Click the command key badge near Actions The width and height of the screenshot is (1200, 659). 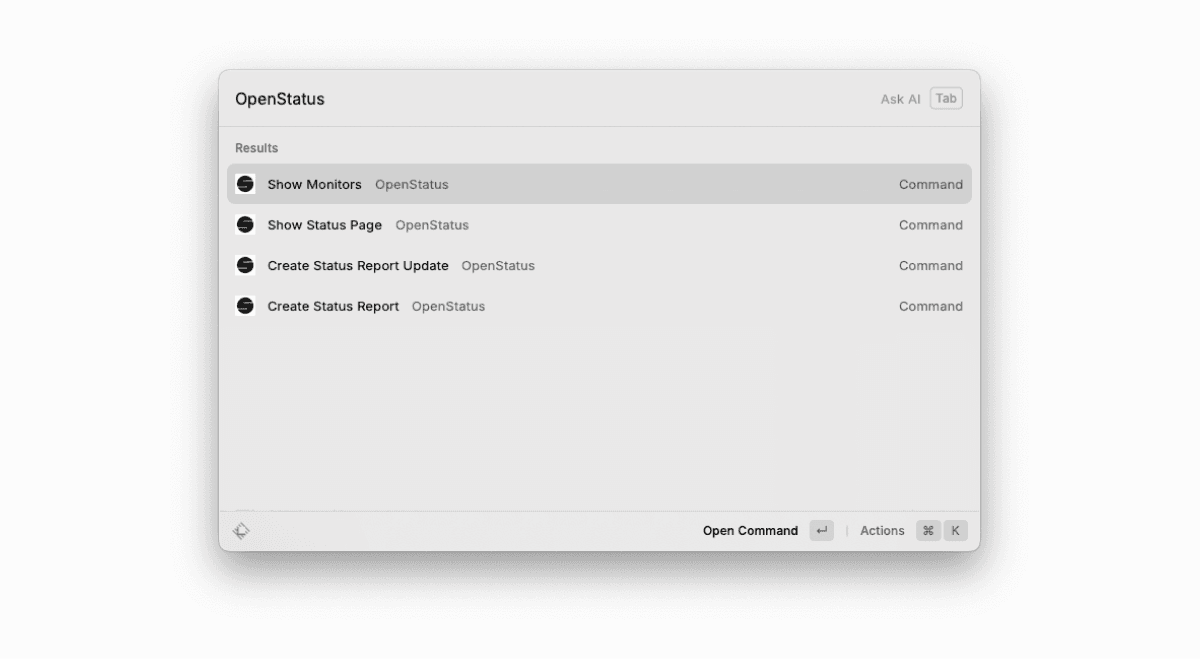point(926,530)
